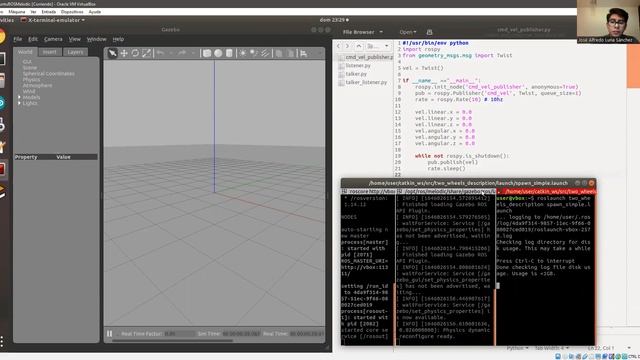Go forward in editor file browser
640x360 pixels.
[x=348, y=46]
